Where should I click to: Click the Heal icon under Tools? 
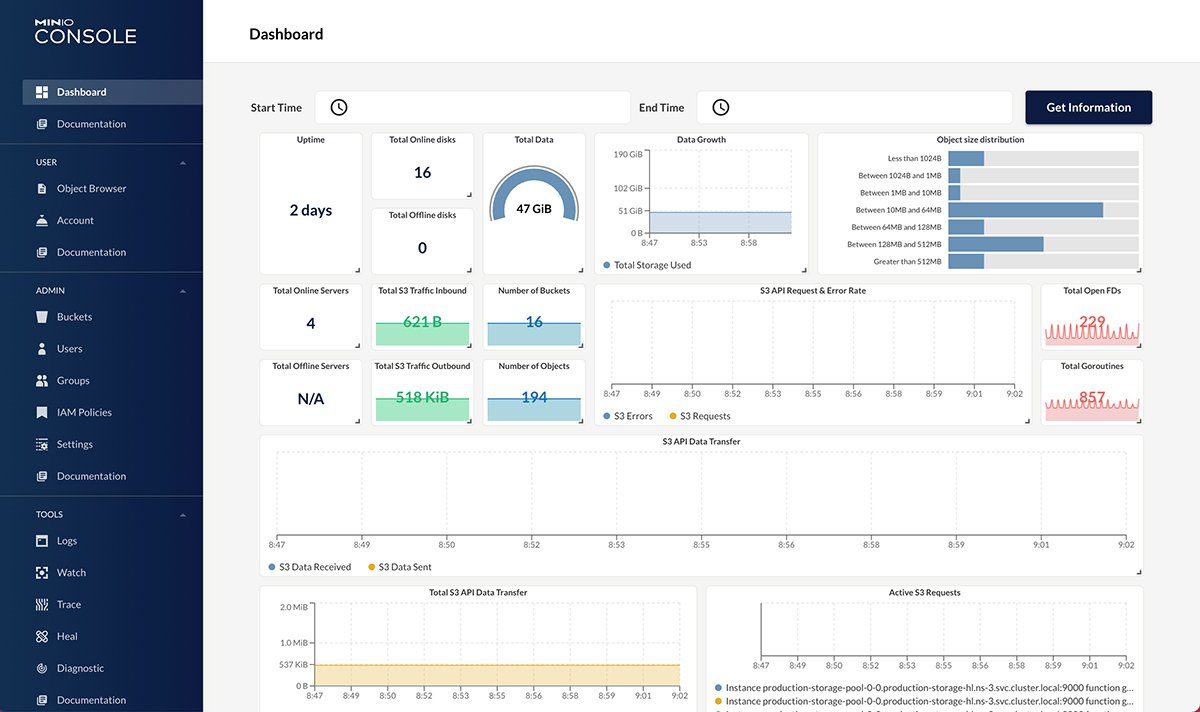point(42,637)
